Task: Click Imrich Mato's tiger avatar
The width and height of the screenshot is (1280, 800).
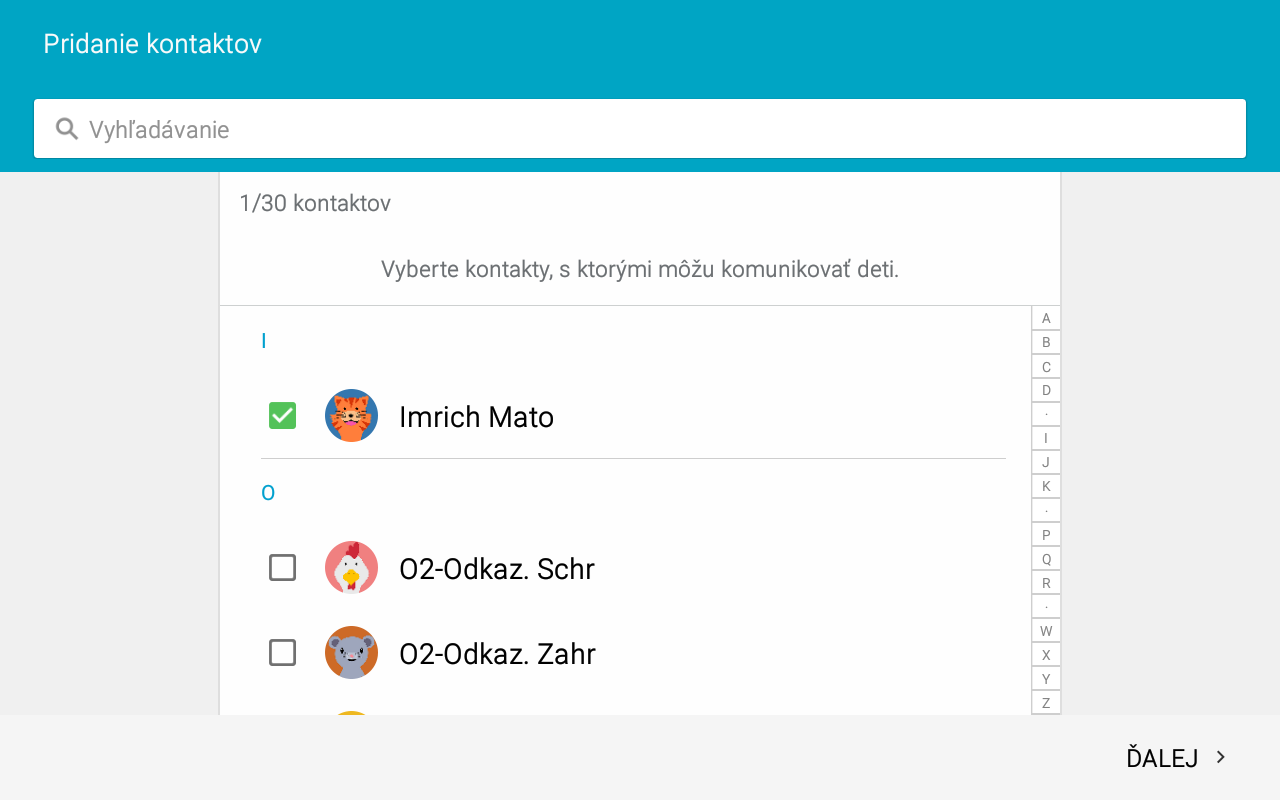Action: click(351, 416)
